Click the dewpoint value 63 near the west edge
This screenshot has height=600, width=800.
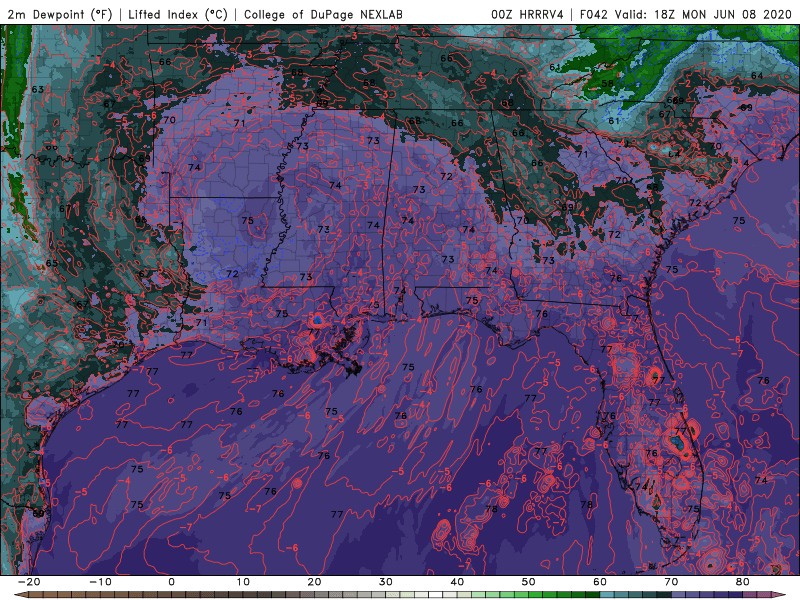38,90
